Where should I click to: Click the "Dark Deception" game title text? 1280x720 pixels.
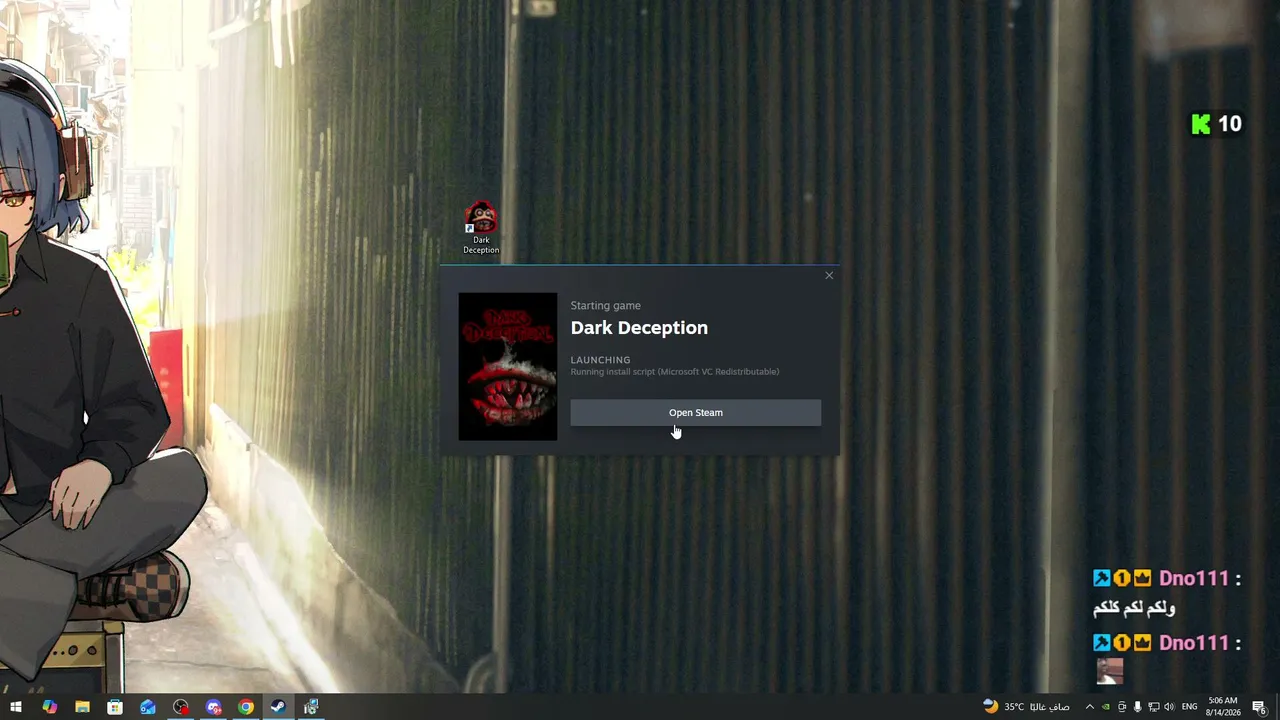(x=639, y=328)
